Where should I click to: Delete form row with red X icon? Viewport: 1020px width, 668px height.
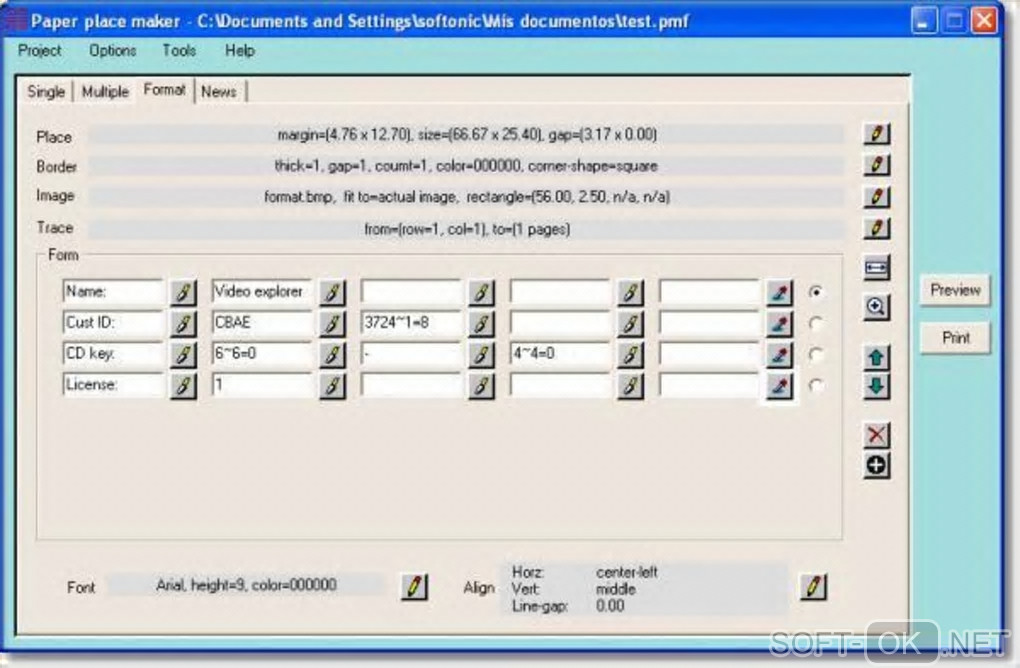pyautogui.click(x=876, y=434)
